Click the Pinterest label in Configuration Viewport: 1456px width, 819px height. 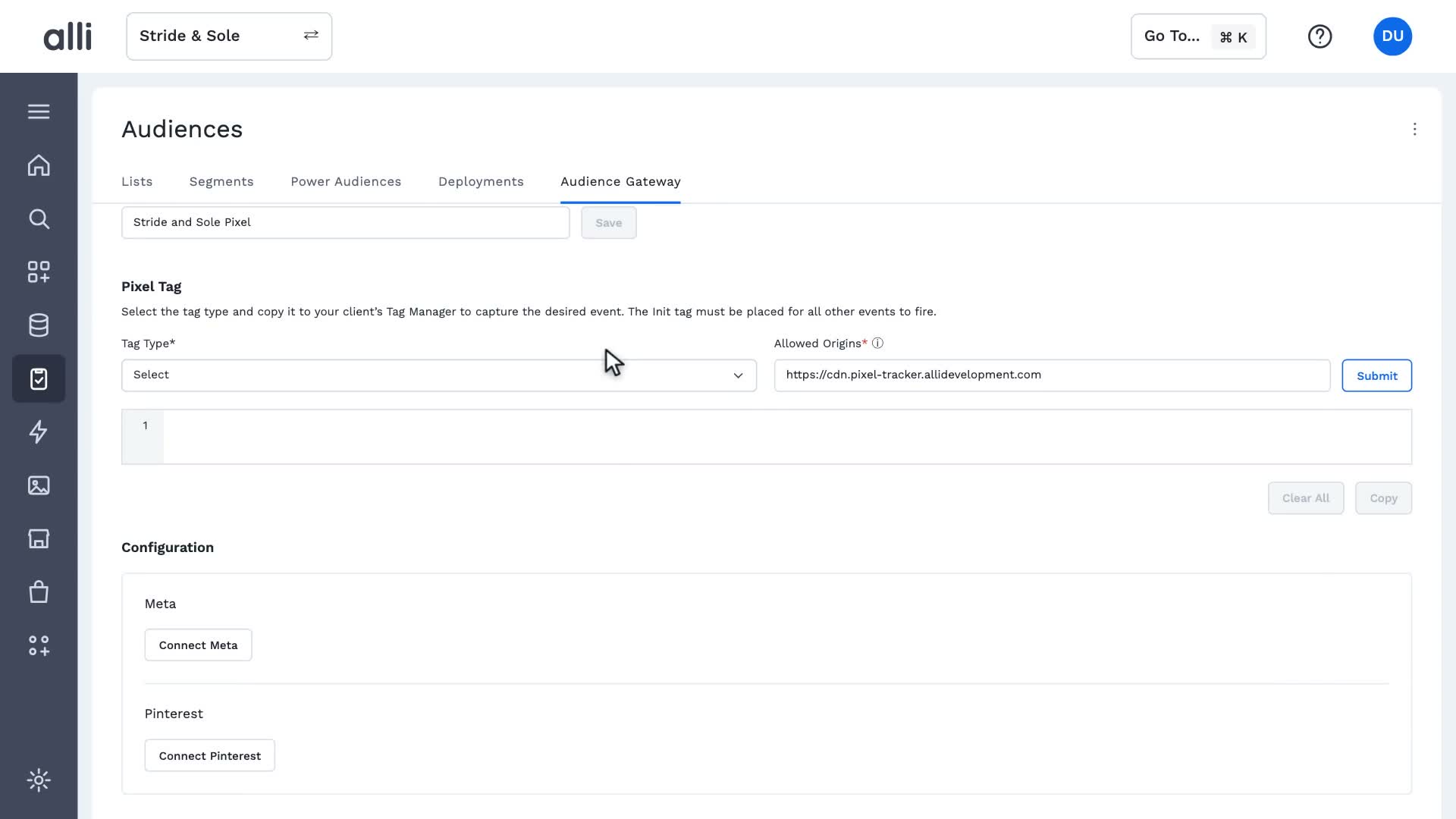pos(174,714)
